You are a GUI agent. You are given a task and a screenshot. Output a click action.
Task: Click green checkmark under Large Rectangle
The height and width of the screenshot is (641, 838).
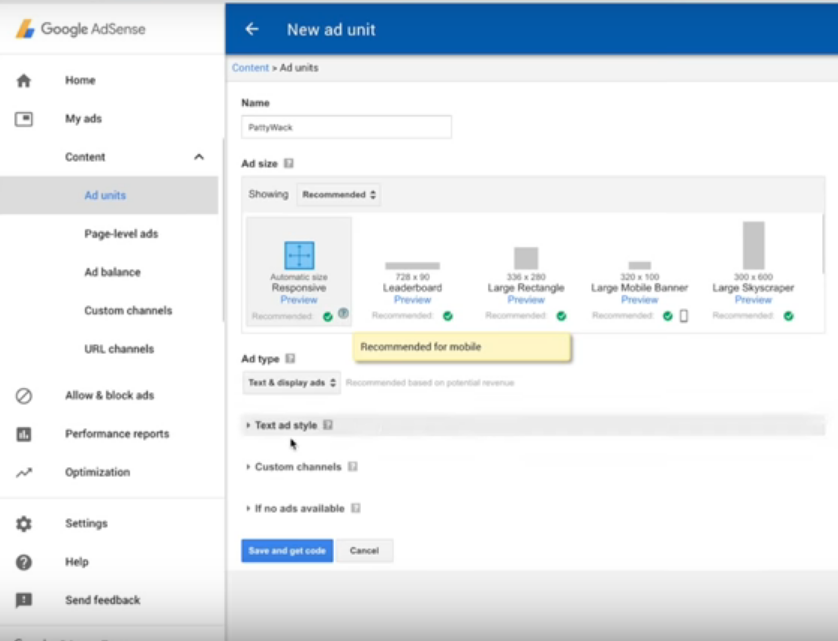[x=561, y=316]
